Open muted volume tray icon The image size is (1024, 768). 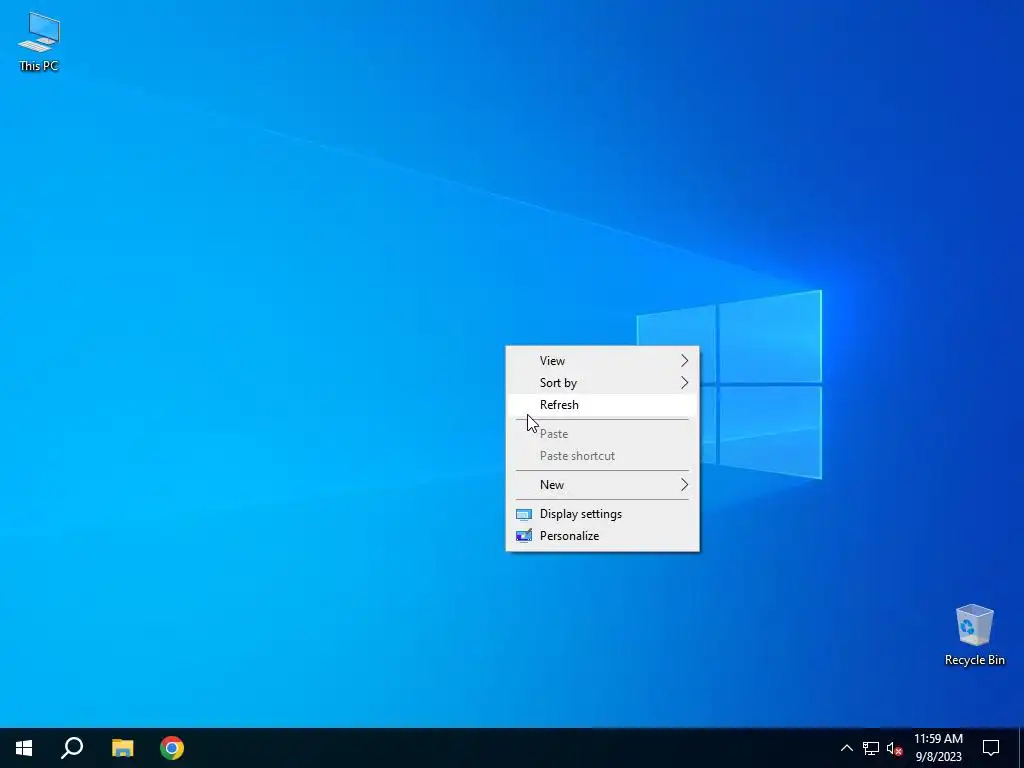tap(894, 748)
